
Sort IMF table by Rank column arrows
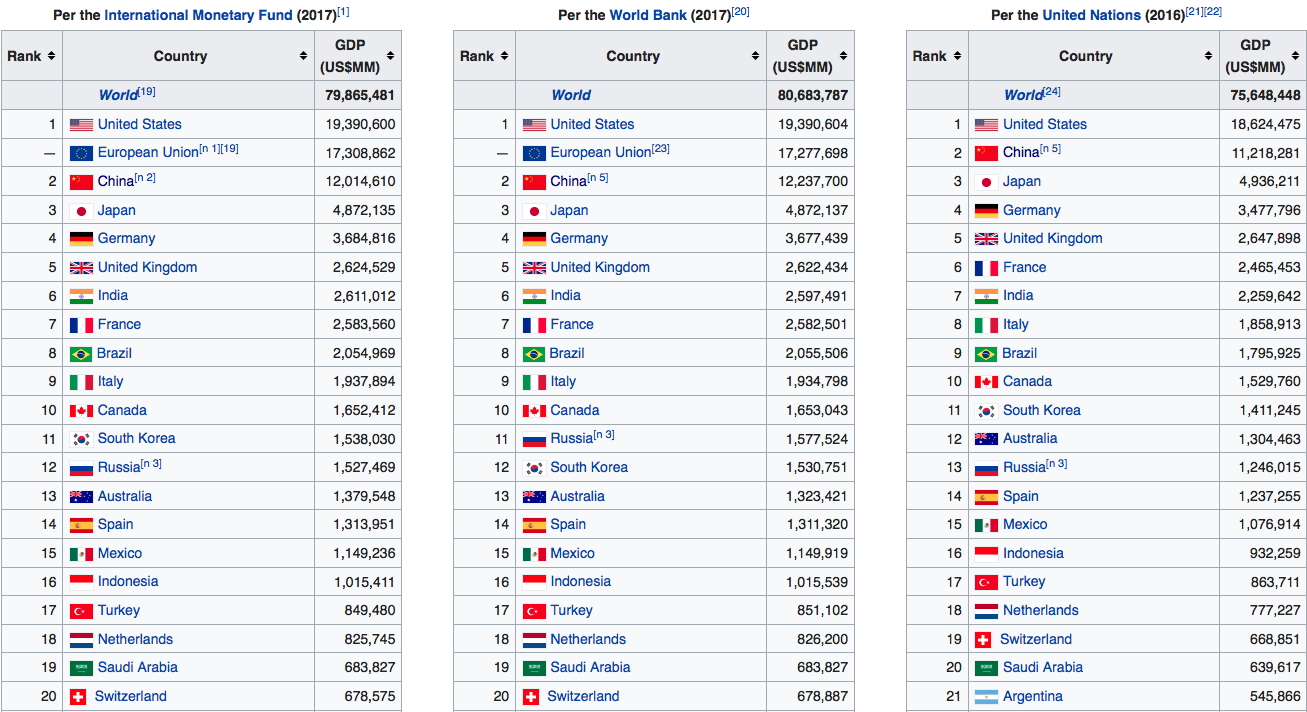click(x=51, y=56)
